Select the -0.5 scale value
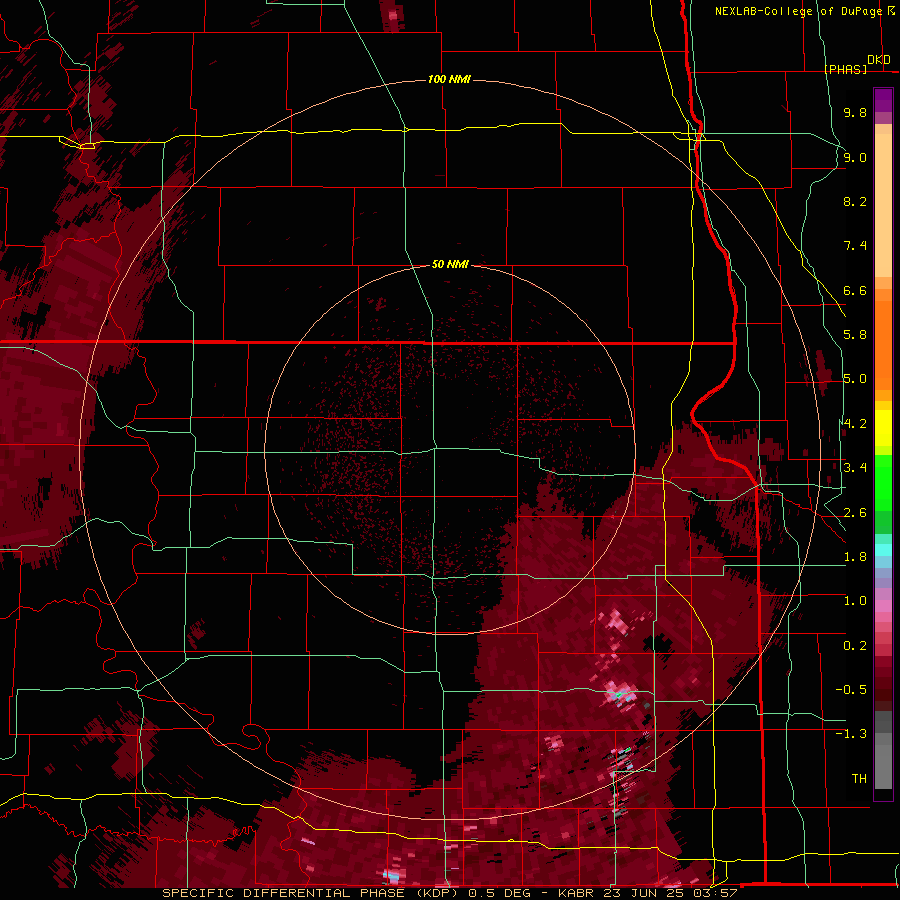This screenshot has height=900, width=900. point(851,690)
